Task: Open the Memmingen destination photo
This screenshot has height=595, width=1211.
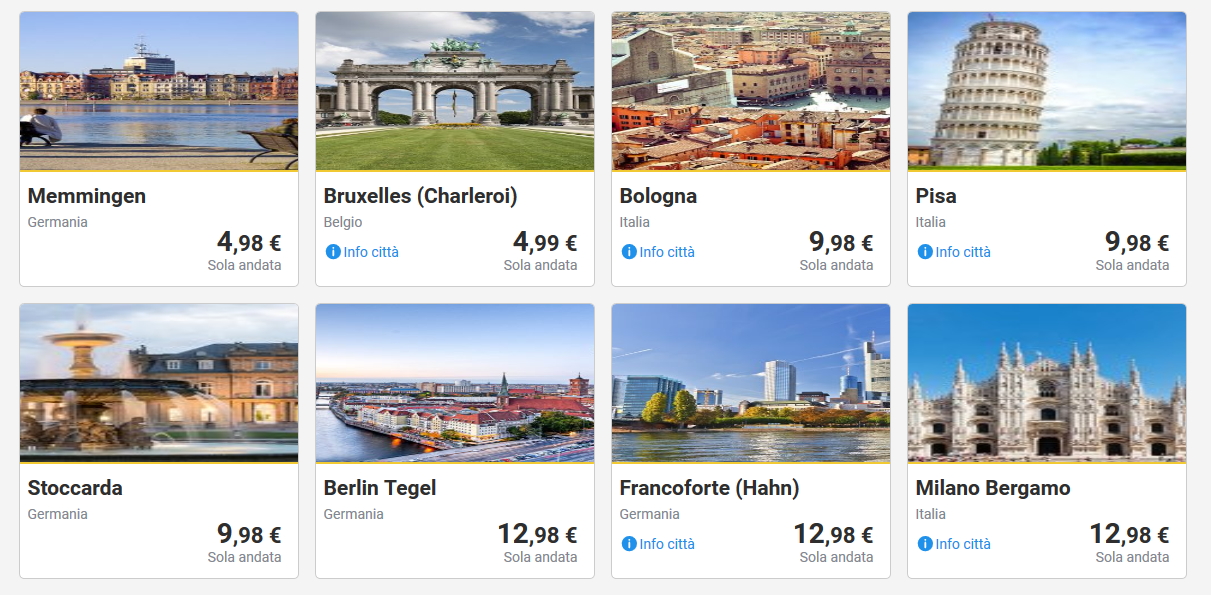Action: pyautogui.click(x=159, y=91)
